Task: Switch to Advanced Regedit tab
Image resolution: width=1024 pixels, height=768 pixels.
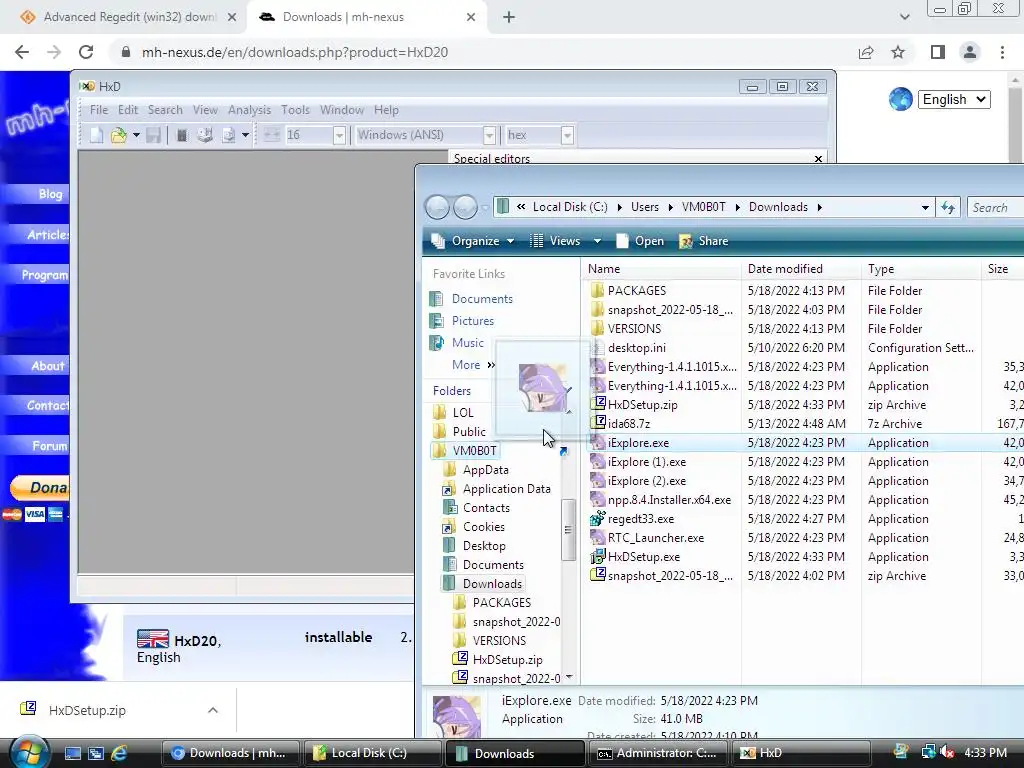Action: coord(128,17)
